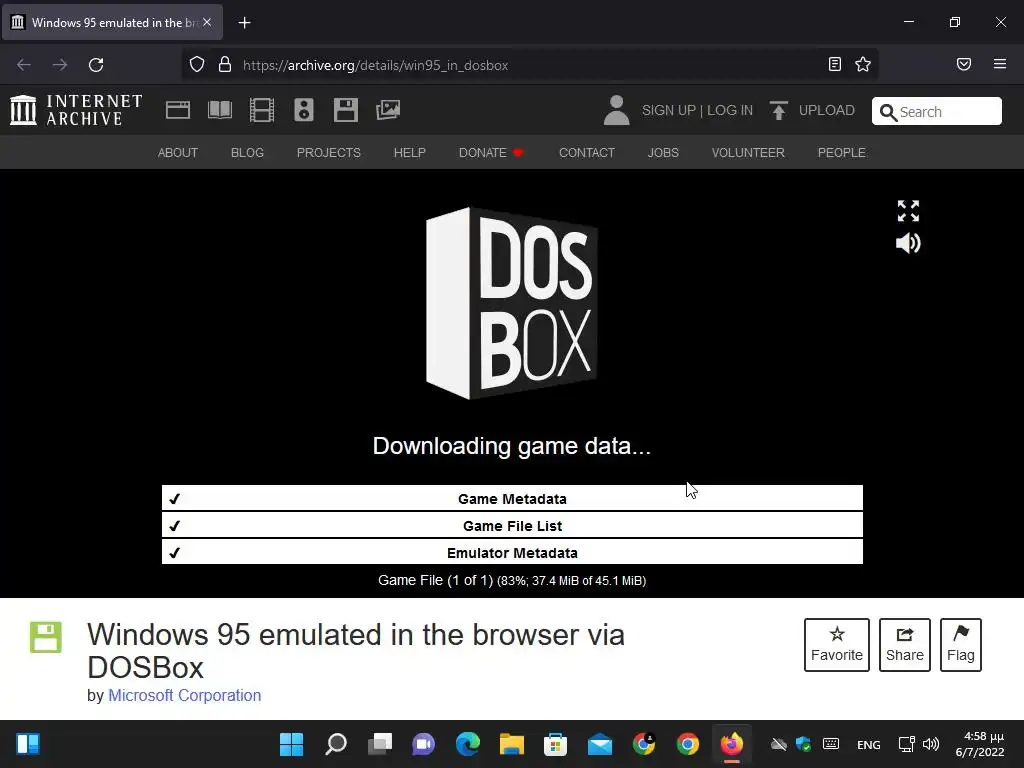This screenshot has width=1024, height=768.
Task: Open Widgets panel in taskbar
Action: (x=28, y=744)
